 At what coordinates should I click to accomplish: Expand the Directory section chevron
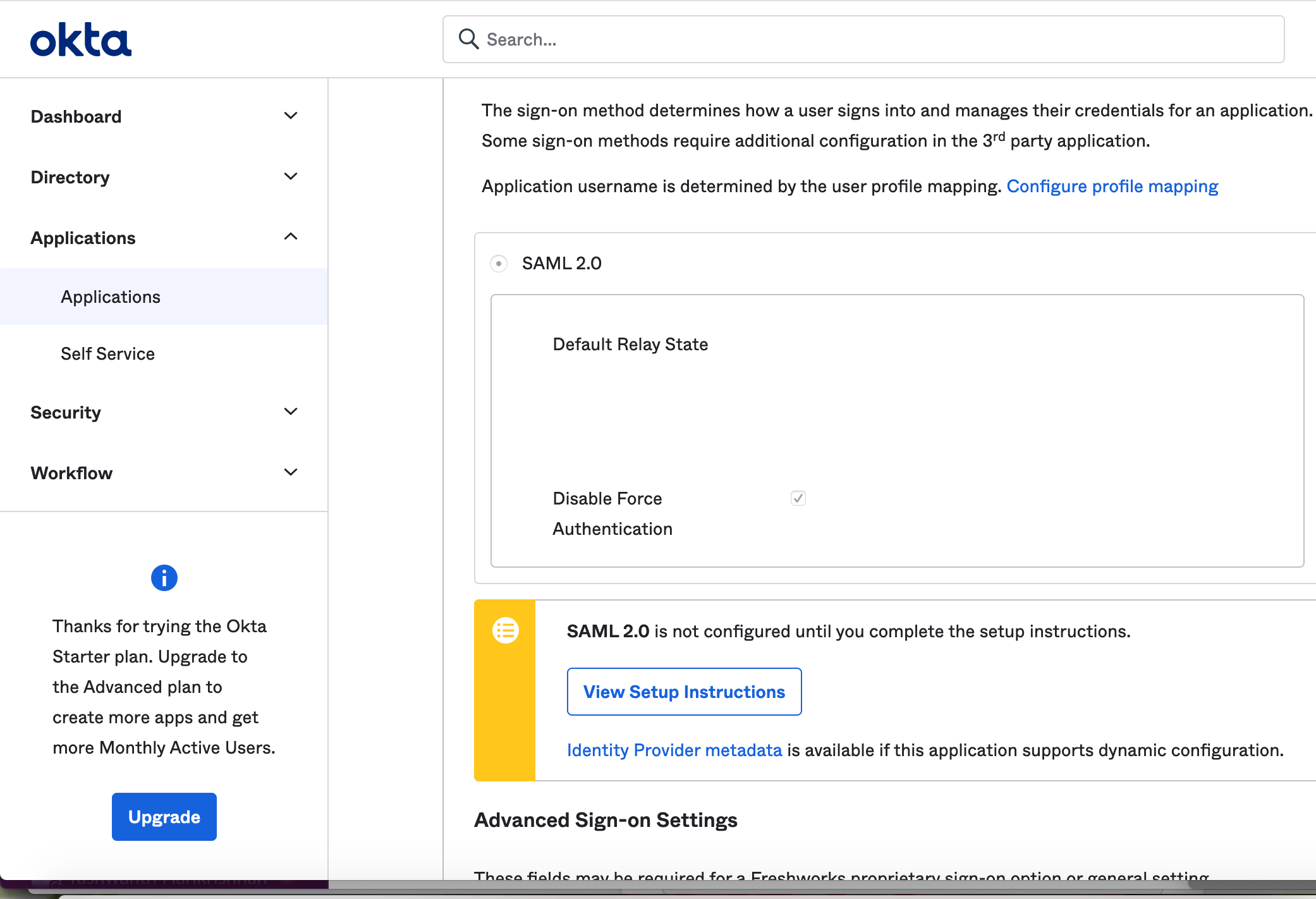291,176
